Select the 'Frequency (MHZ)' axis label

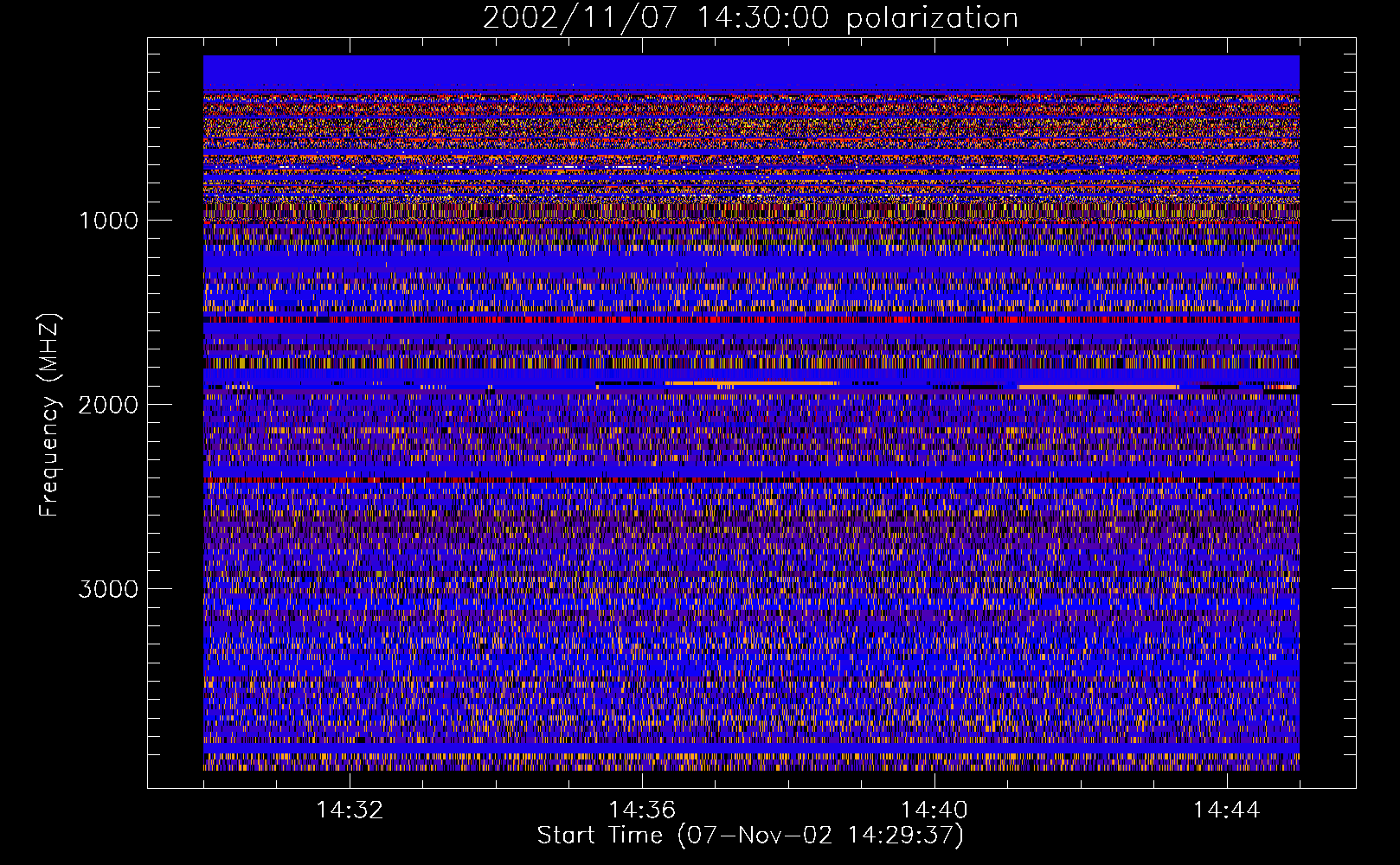pyautogui.click(x=49, y=415)
